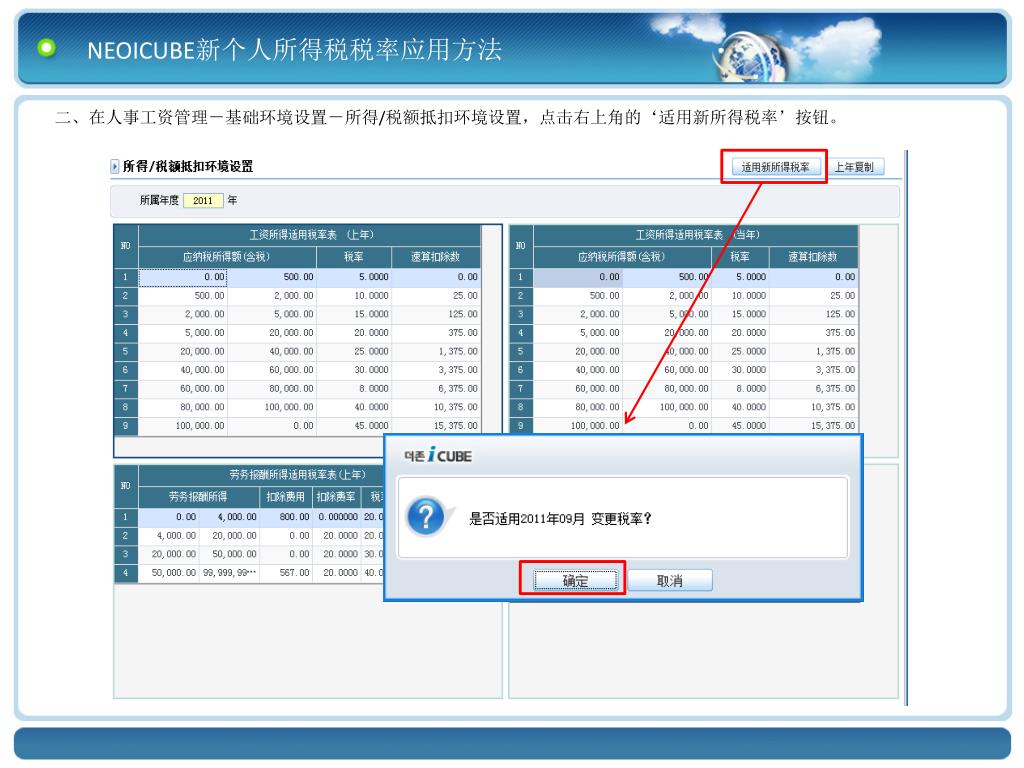Image resolution: width=1024 pixels, height=768 pixels.
Task: Select 15,375.00 in 上年 table row 9
Action: coord(436,426)
